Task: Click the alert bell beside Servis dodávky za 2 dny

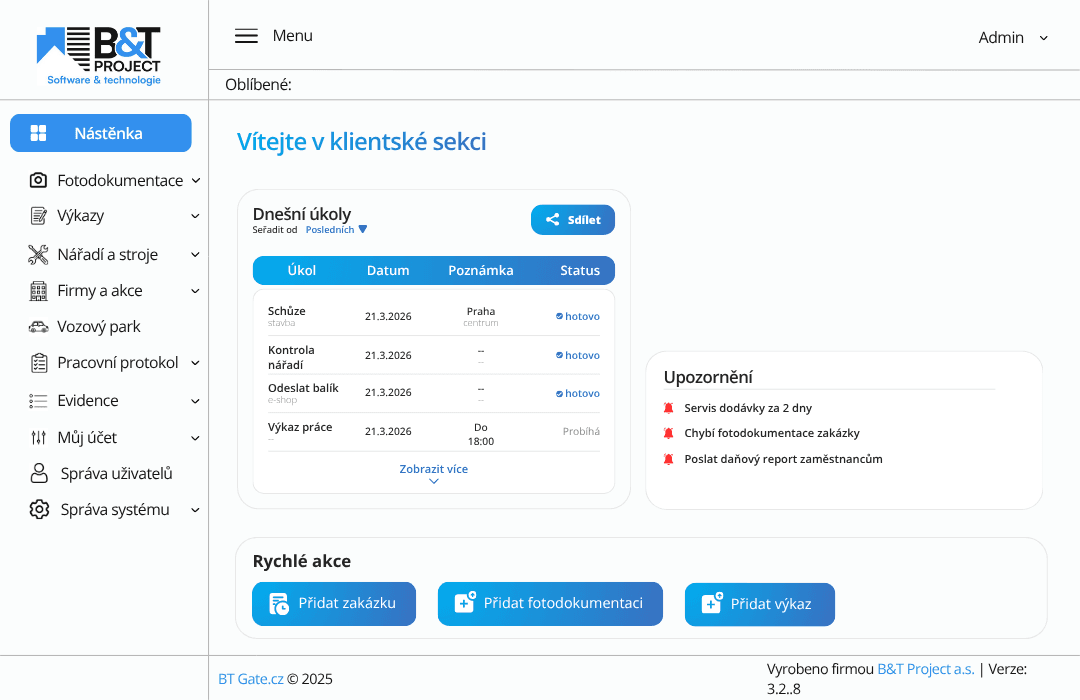Action: click(x=668, y=407)
